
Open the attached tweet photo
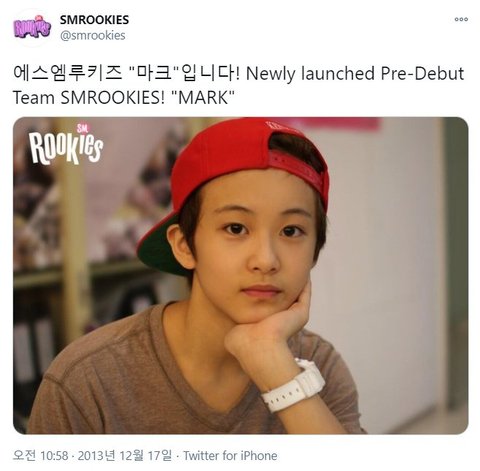pyautogui.click(x=241, y=275)
